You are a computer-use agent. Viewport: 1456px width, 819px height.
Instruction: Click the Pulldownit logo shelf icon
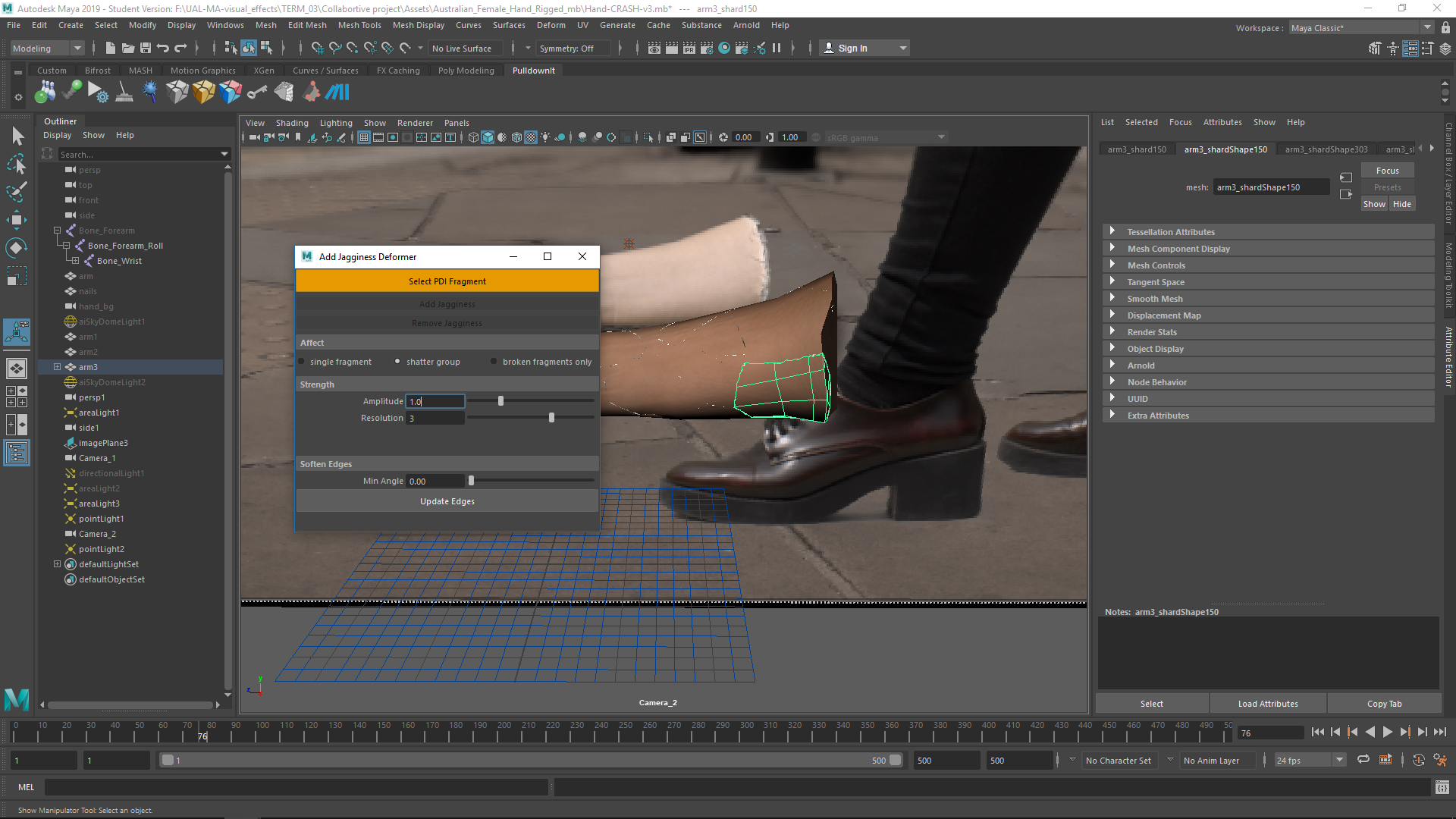pos(337,93)
